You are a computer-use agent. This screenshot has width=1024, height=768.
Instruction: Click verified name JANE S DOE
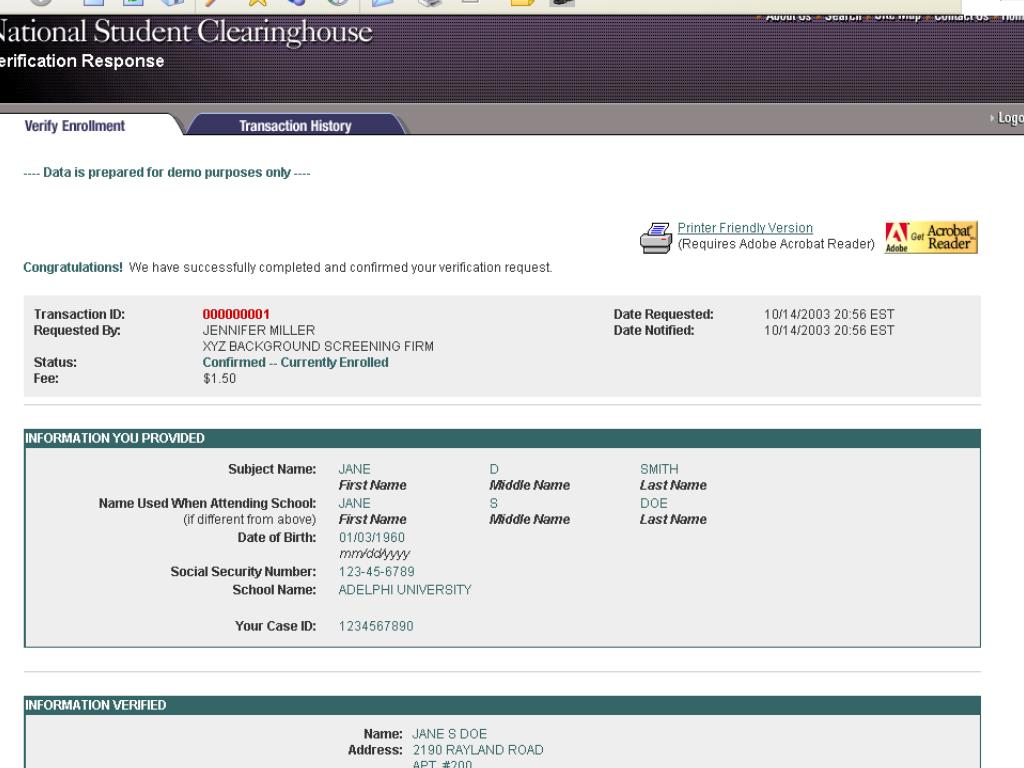(449, 734)
